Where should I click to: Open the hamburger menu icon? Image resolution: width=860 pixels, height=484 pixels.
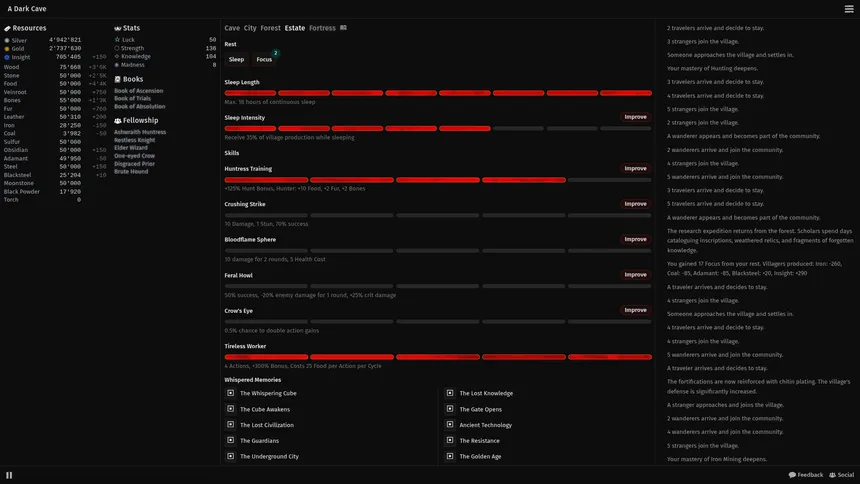pos(848,9)
